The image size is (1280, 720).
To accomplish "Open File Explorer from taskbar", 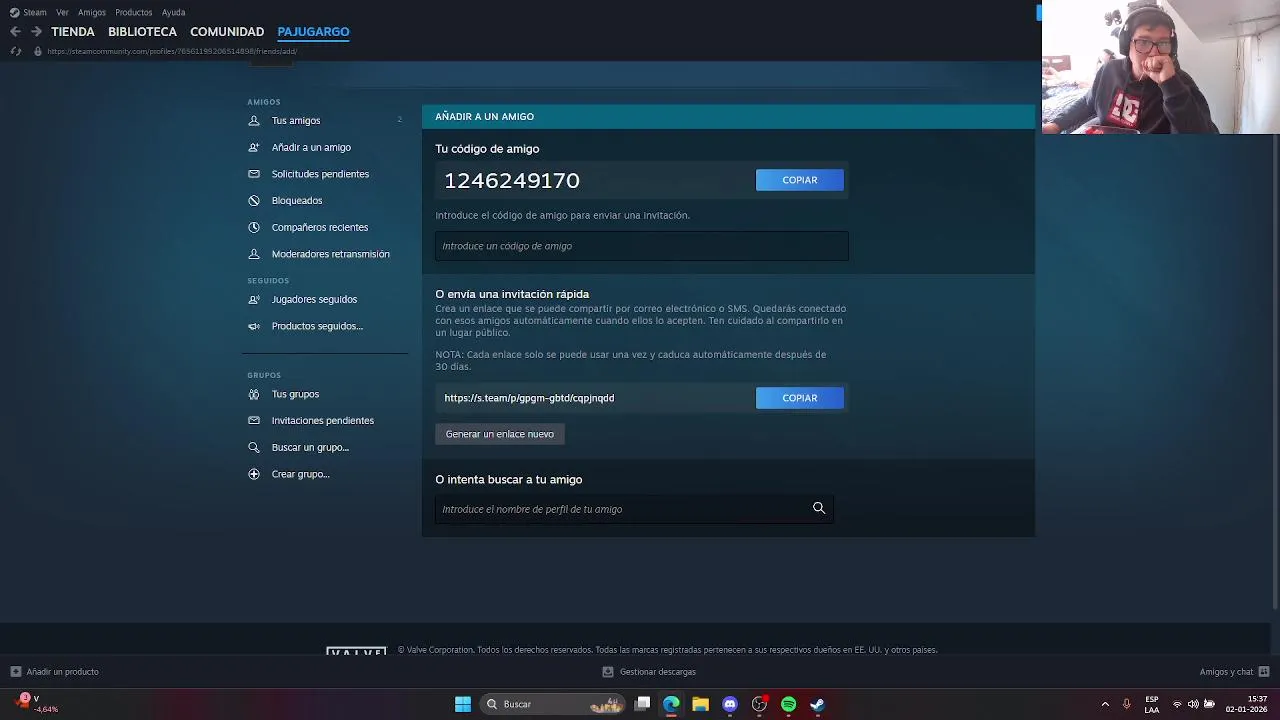I will click(701, 704).
